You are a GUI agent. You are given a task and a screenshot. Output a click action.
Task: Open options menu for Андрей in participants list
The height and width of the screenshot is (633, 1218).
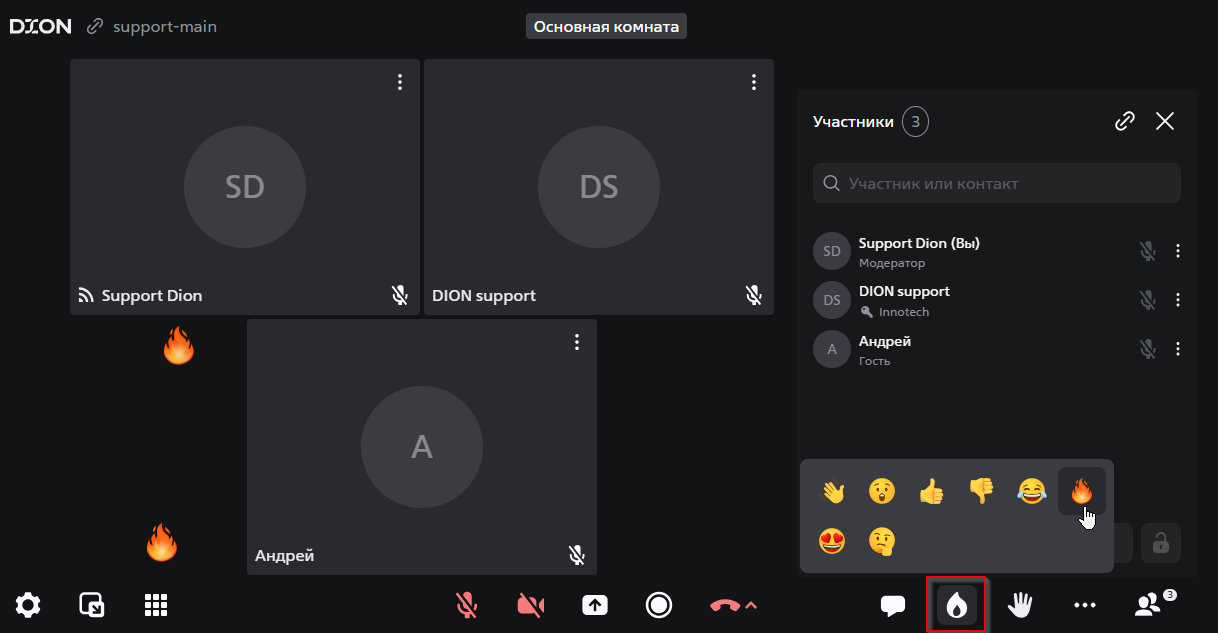1178,349
